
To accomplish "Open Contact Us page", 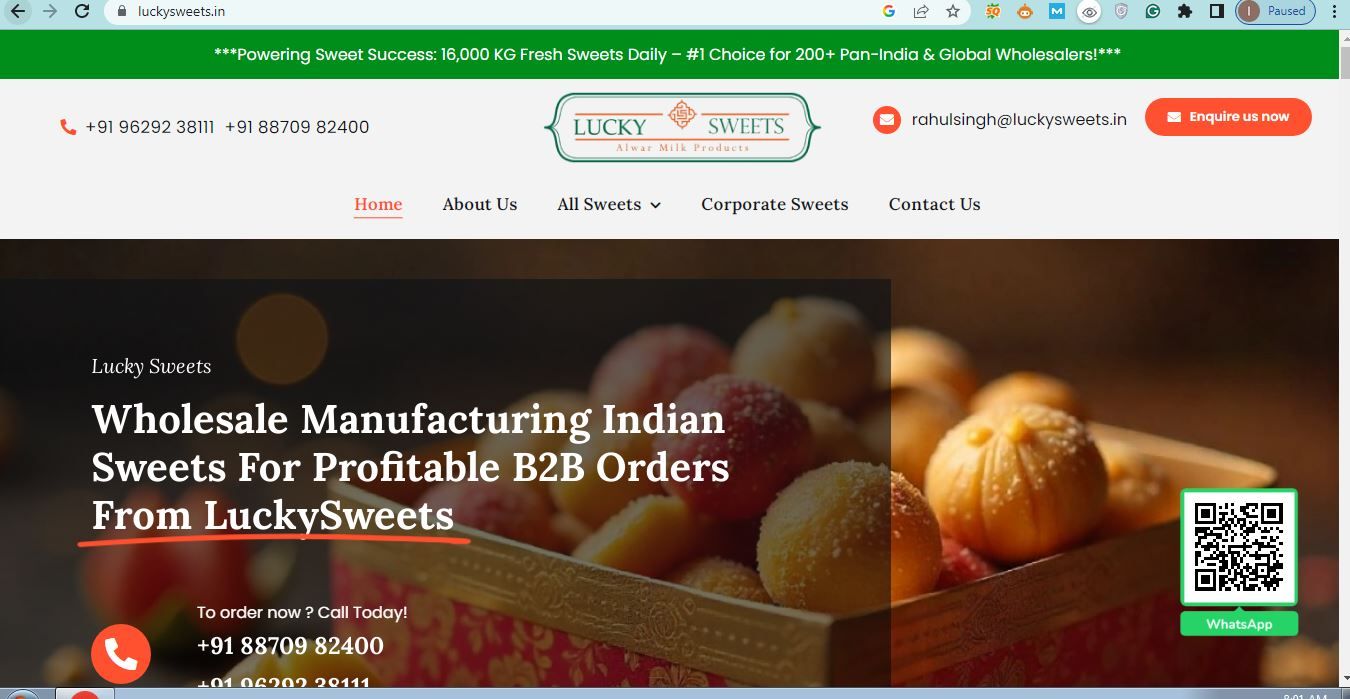I will pyautogui.click(x=935, y=204).
